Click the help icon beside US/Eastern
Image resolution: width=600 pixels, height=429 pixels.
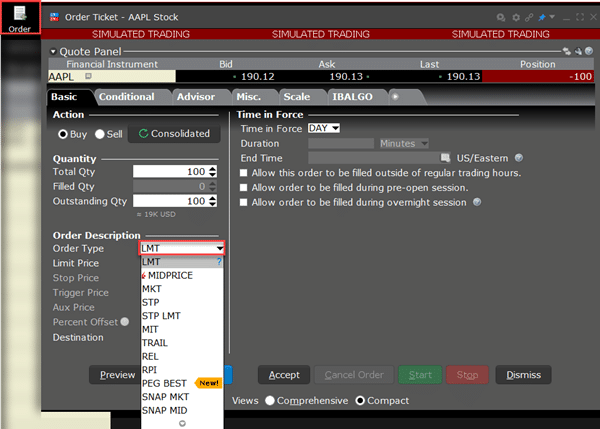[x=519, y=158]
